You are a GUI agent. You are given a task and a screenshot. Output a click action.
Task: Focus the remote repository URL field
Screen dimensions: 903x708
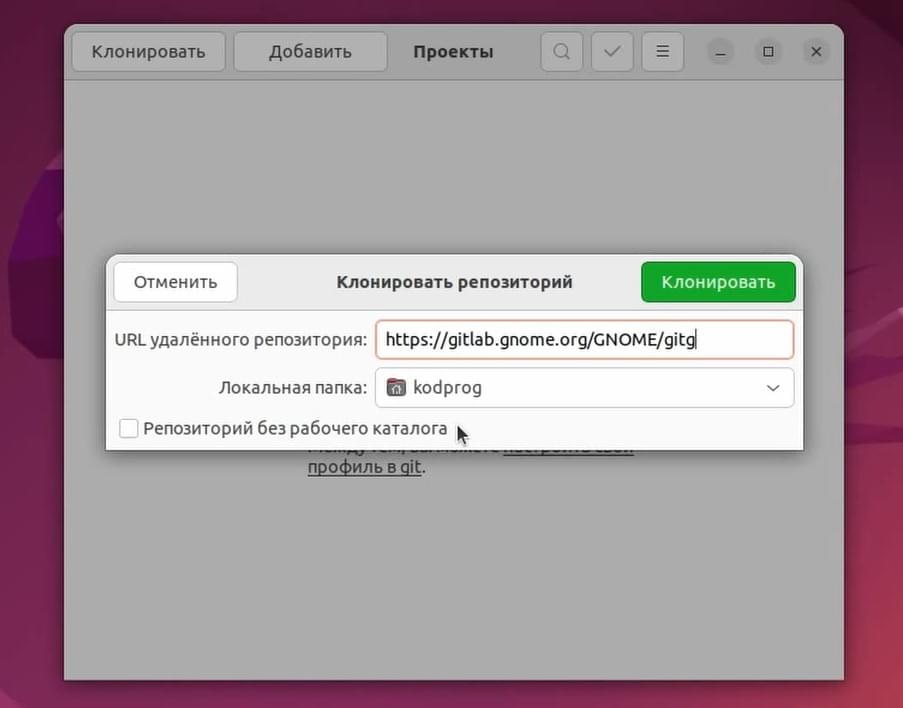point(585,340)
